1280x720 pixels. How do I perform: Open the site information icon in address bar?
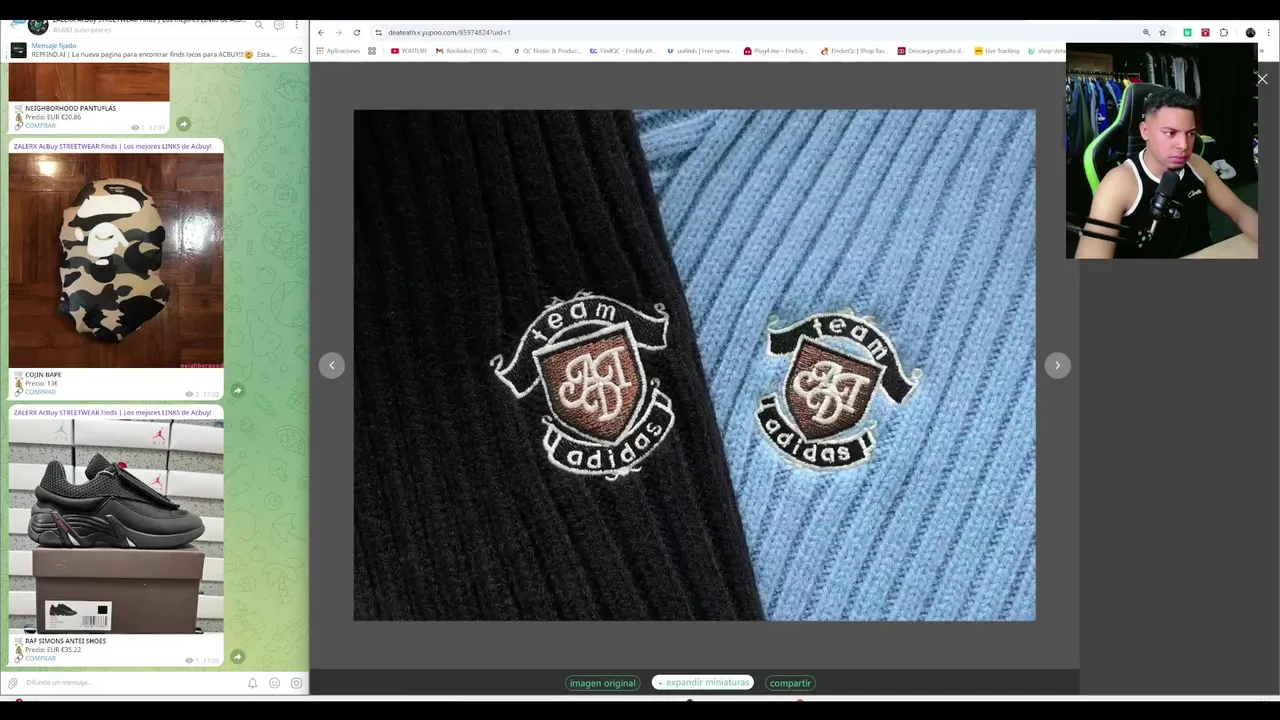click(x=378, y=32)
